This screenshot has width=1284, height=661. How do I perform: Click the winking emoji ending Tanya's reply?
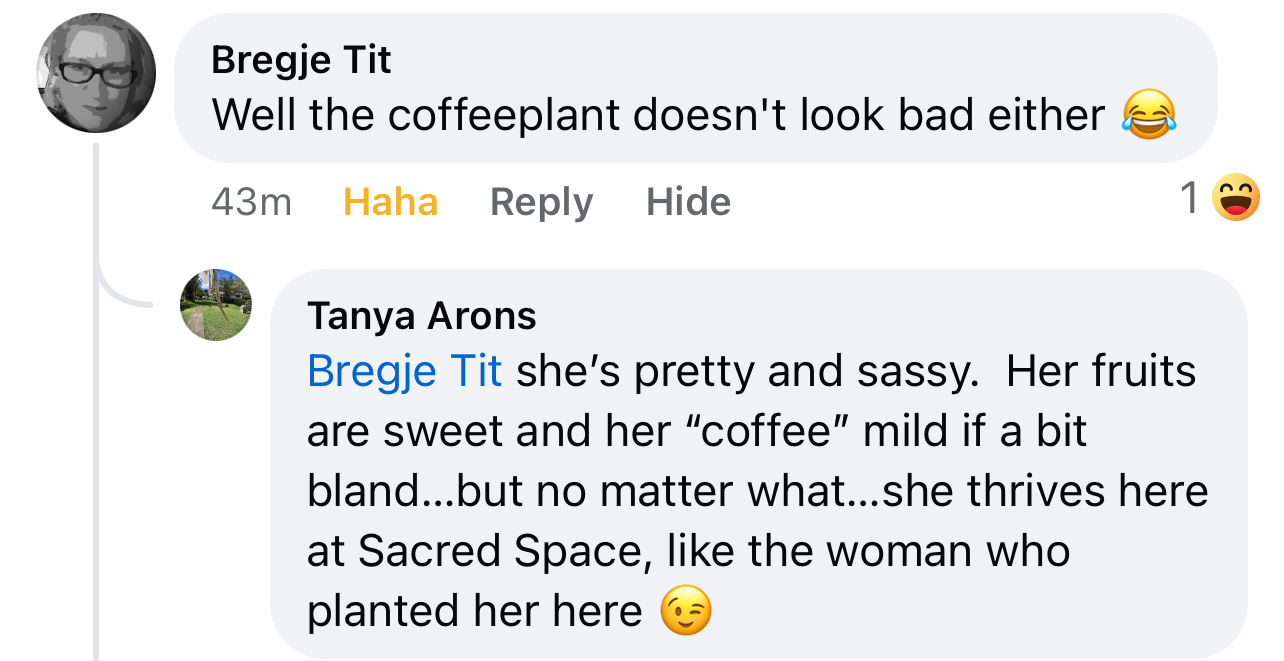pos(686,610)
